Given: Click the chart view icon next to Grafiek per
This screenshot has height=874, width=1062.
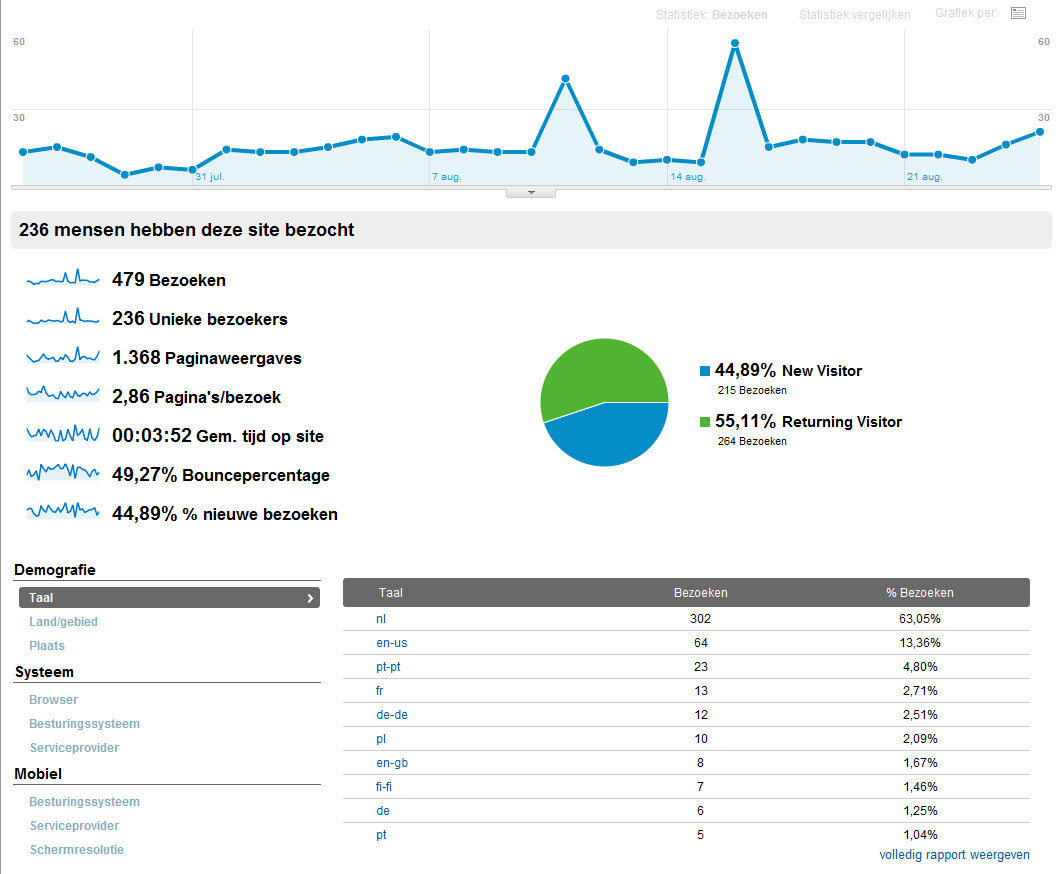Looking at the screenshot, I should click(x=1018, y=13).
